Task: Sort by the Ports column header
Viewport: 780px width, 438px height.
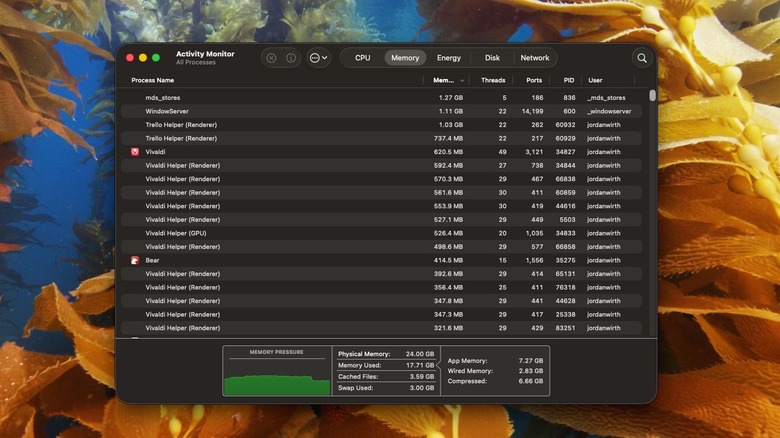Action: tap(534, 80)
